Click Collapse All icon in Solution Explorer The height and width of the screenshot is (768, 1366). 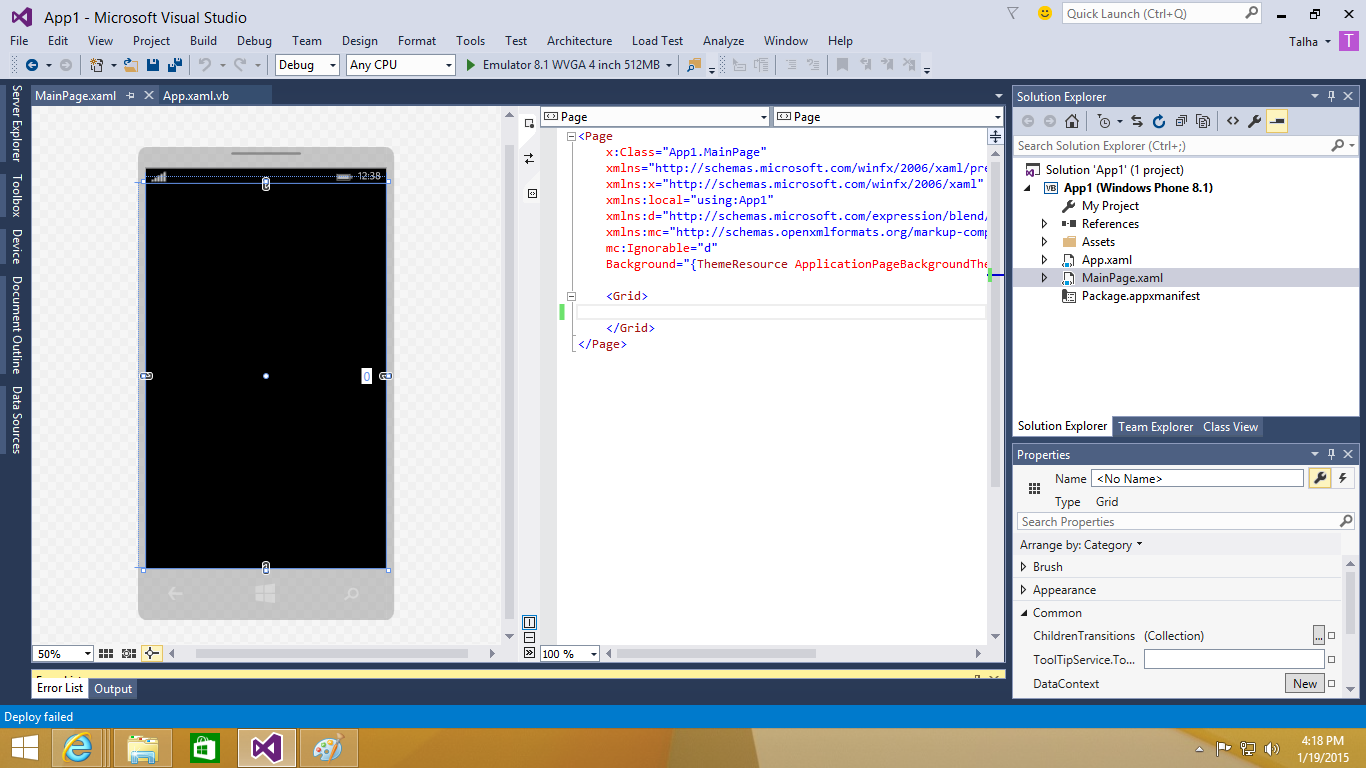point(1181,121)
